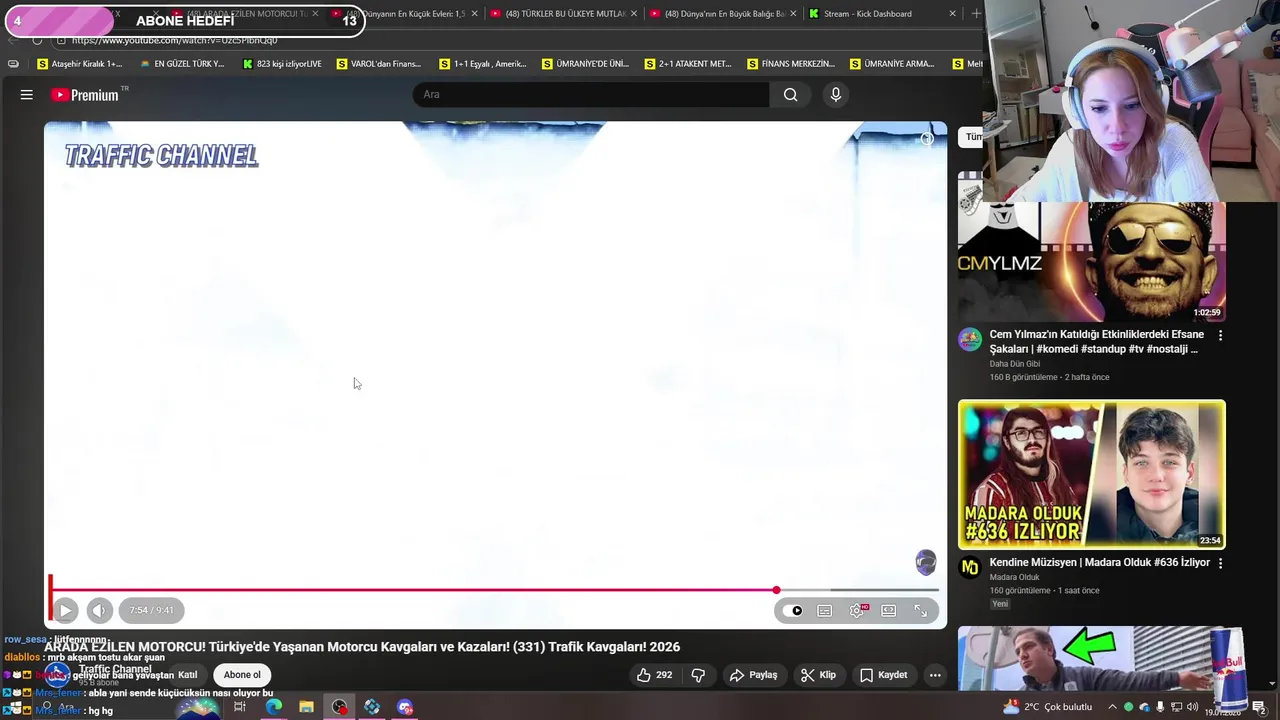
Task: Open EN GÜZEL TÜRK Y... bookmark
Action: pyautogui.click(x=183, y=64)
